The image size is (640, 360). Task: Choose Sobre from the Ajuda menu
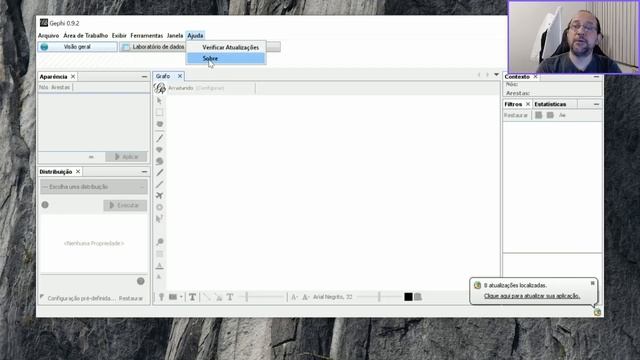(x=226, y=58)
